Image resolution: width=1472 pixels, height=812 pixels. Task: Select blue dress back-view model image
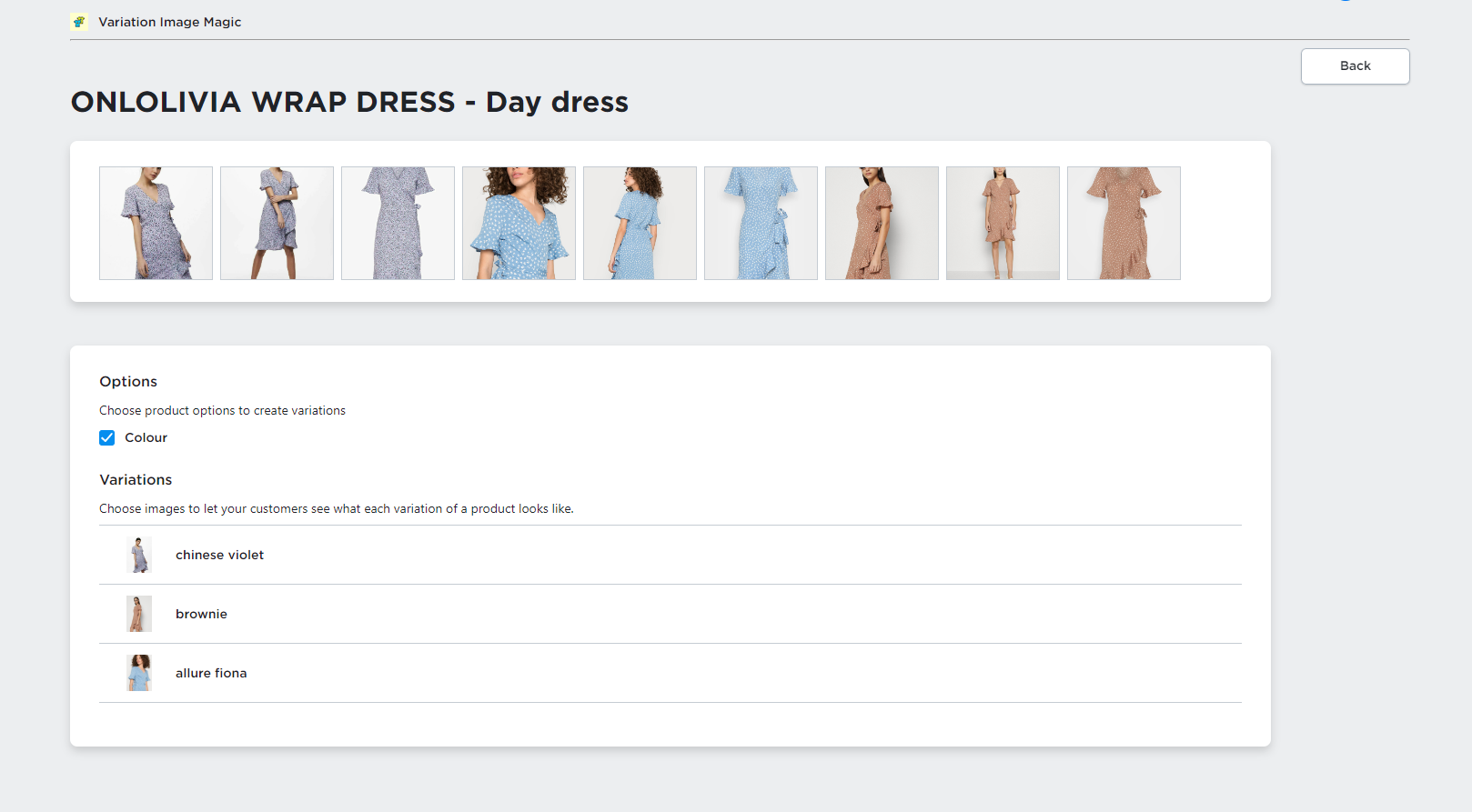[x=640, y=223]
